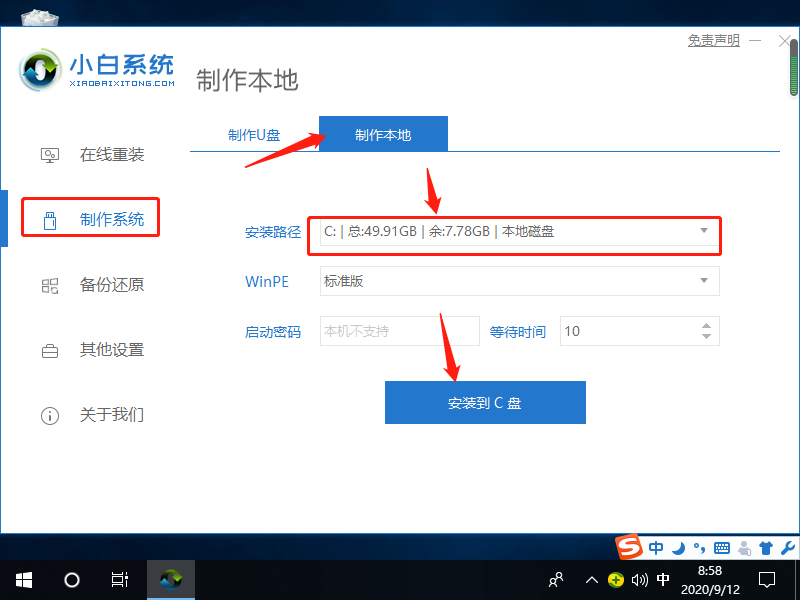Open the 免责声明 disclaimer link

(713, 40)
